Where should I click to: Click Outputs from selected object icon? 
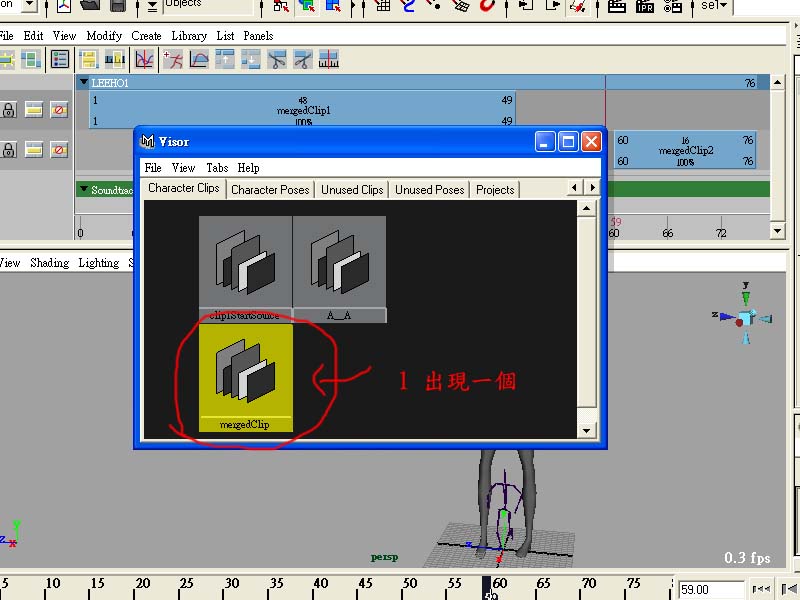tap(552, 6)
